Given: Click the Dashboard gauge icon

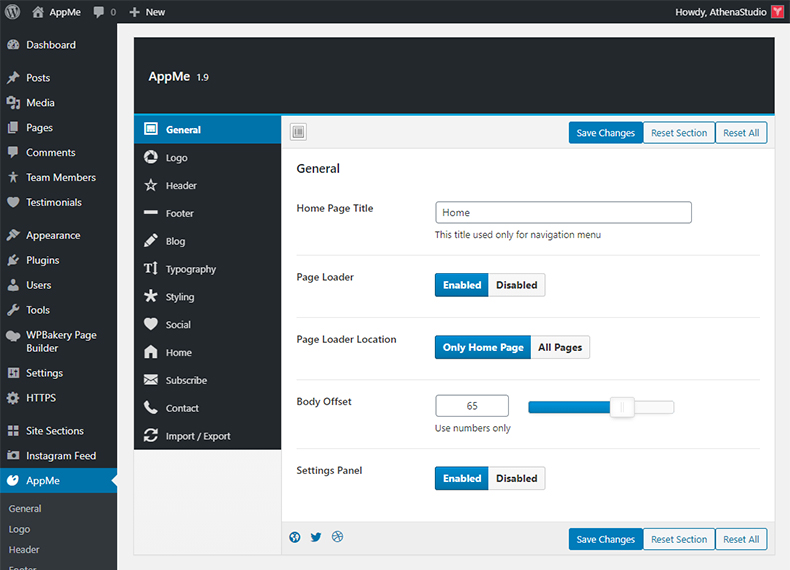Looking at the screenshot, I should point(13,45).
